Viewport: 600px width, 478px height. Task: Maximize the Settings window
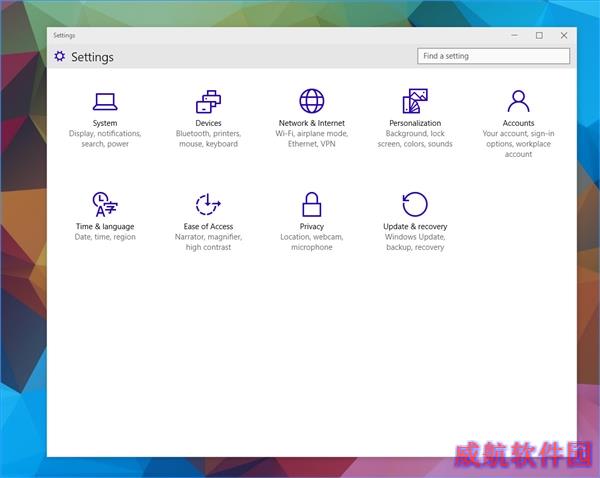point(539,35)
